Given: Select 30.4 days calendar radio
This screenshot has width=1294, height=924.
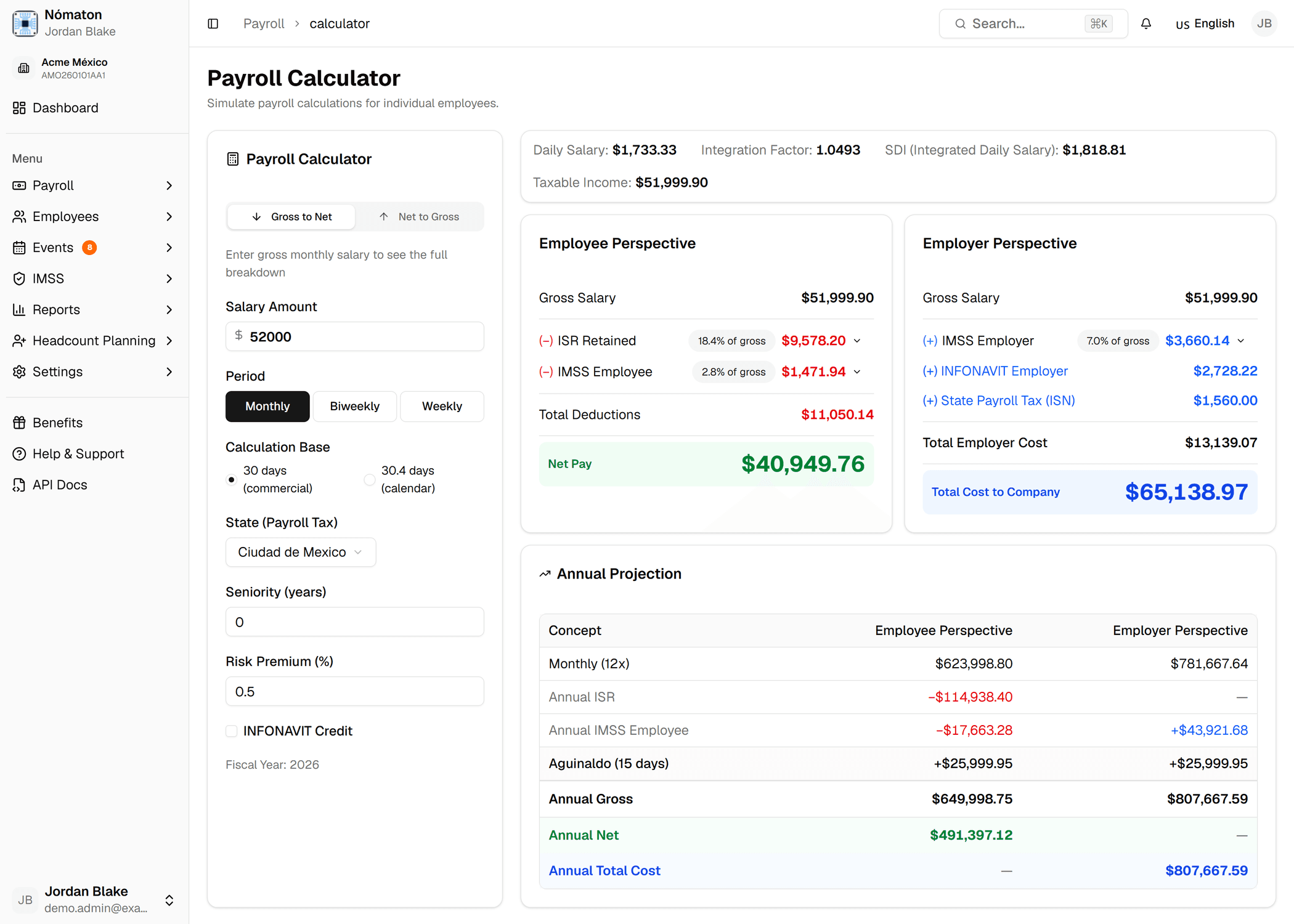Looking at the screenshot, I should [x=370, y=479].
